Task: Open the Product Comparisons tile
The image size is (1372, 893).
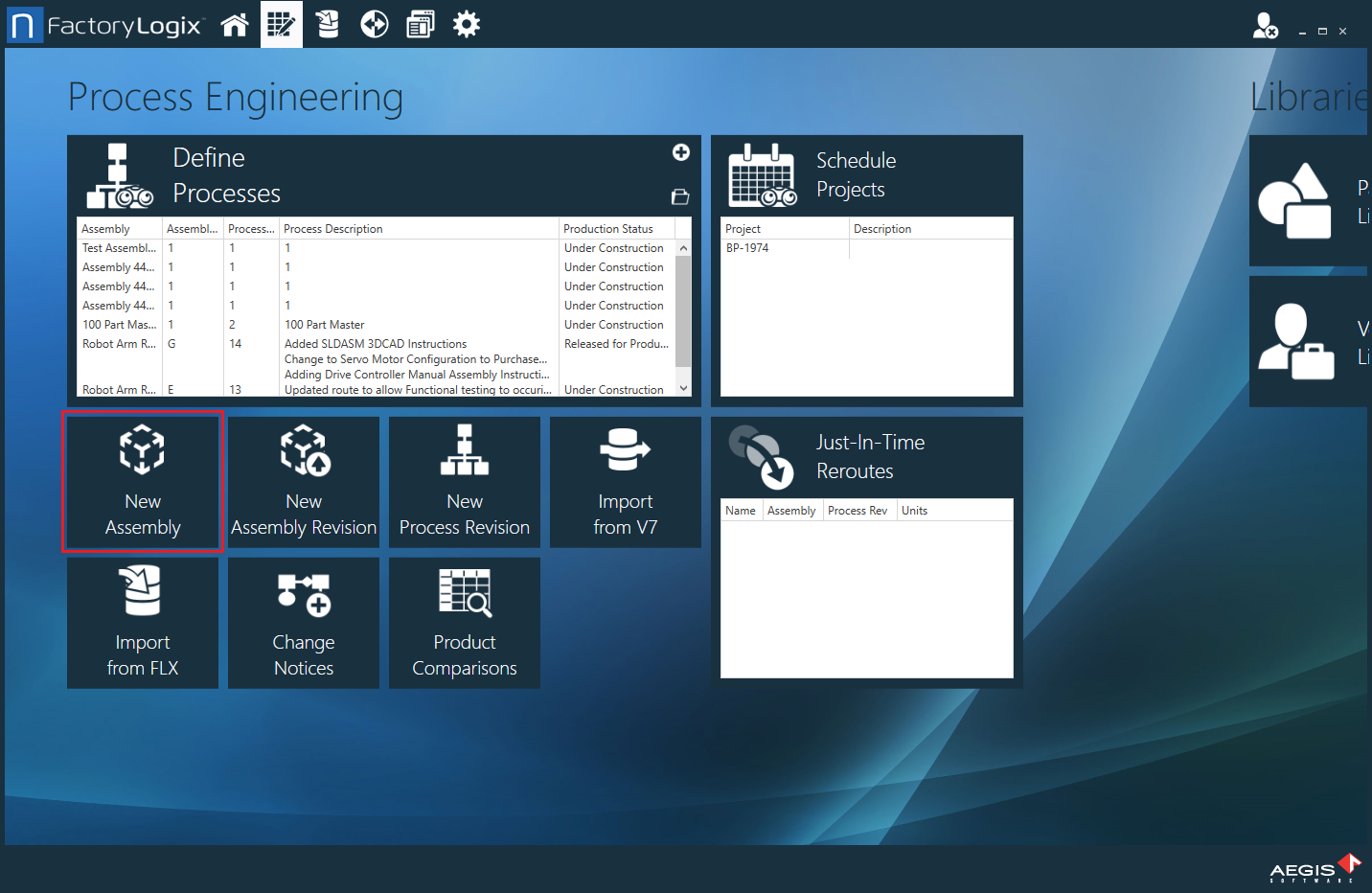Action: [x=465, y=623]
